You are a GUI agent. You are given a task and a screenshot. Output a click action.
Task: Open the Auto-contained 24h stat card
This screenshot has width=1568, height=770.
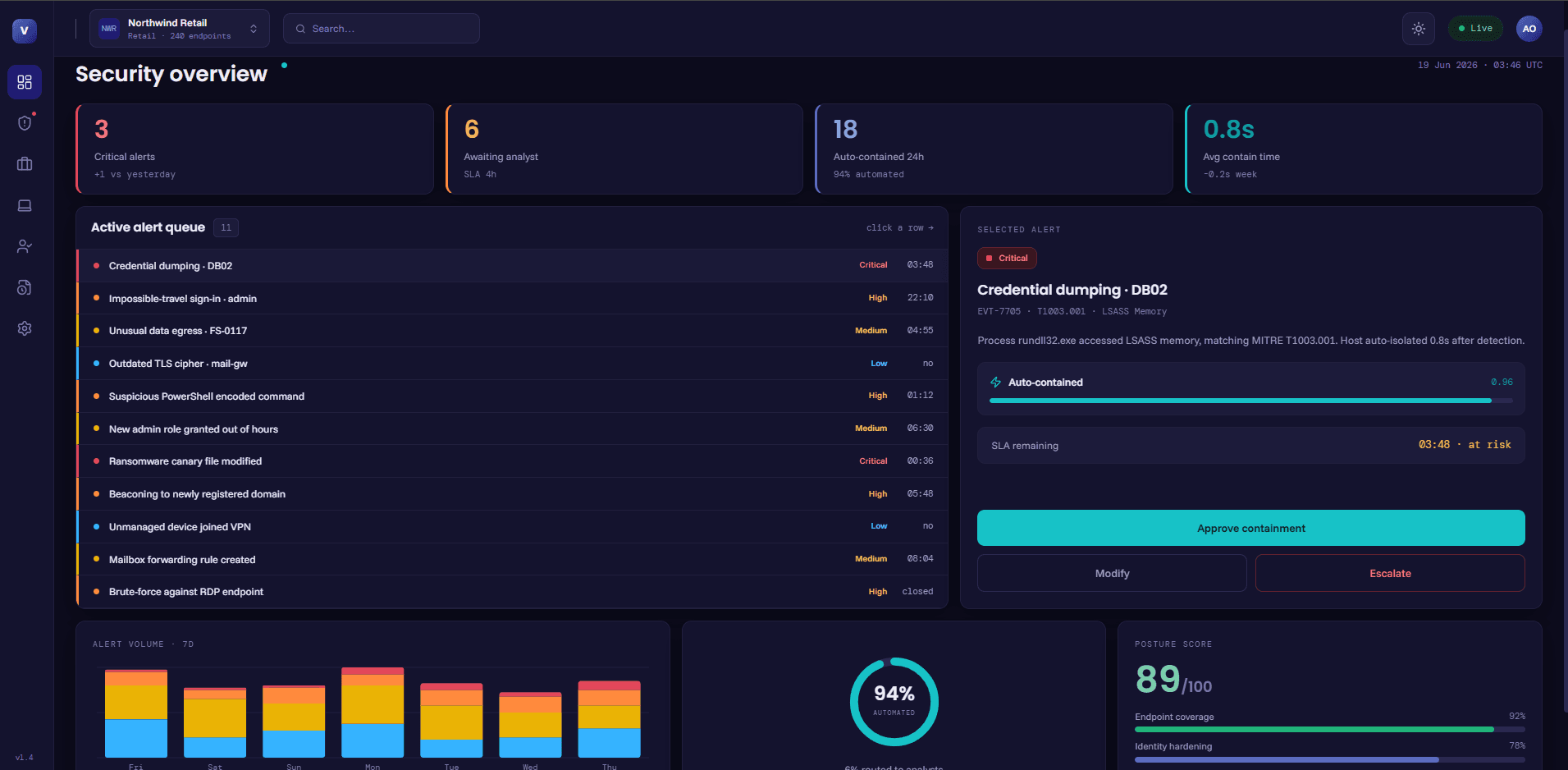[x=994, y=149]
